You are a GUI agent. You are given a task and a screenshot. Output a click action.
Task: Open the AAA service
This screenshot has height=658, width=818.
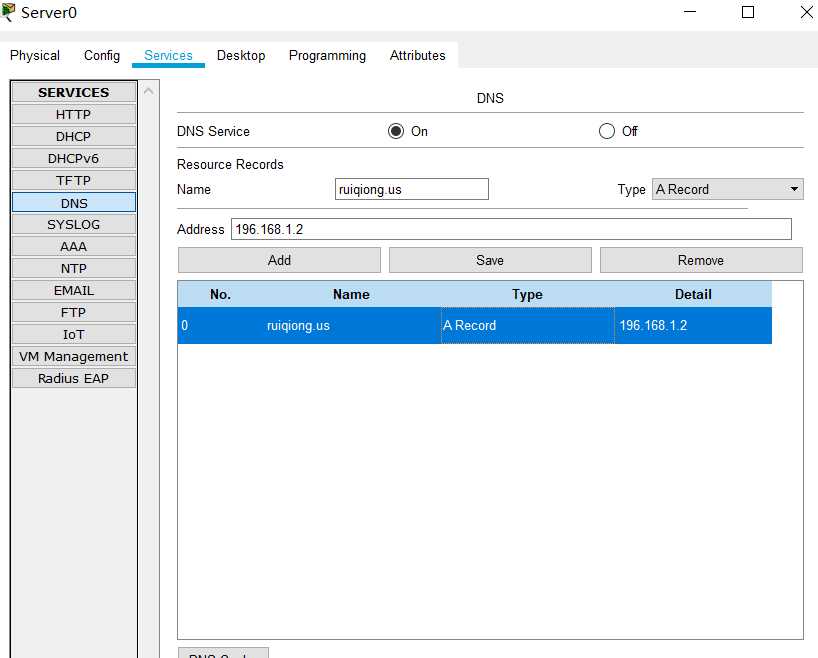(x=74, y=246)
